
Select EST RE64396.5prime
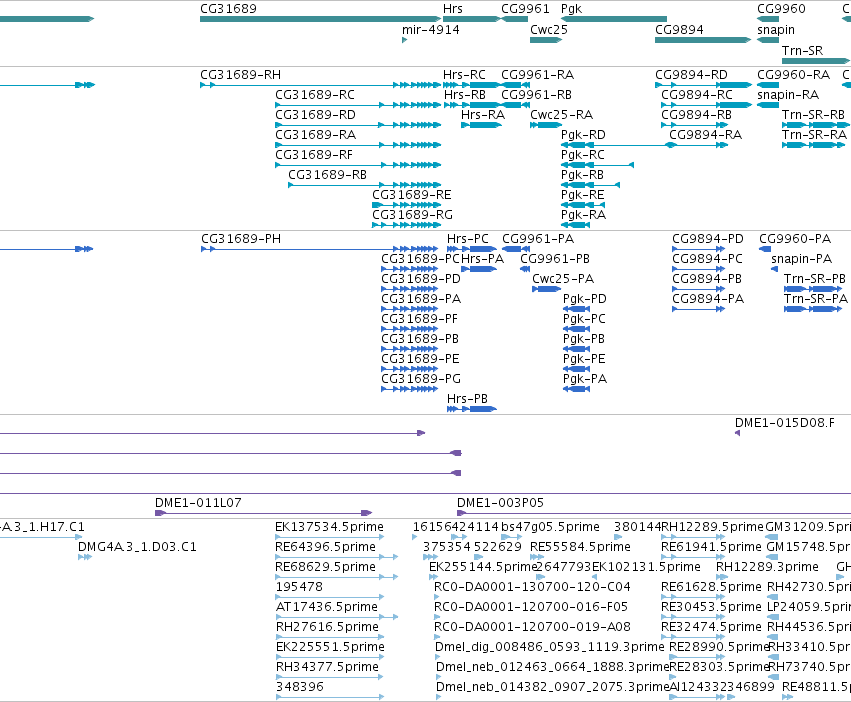click(337, 557)
